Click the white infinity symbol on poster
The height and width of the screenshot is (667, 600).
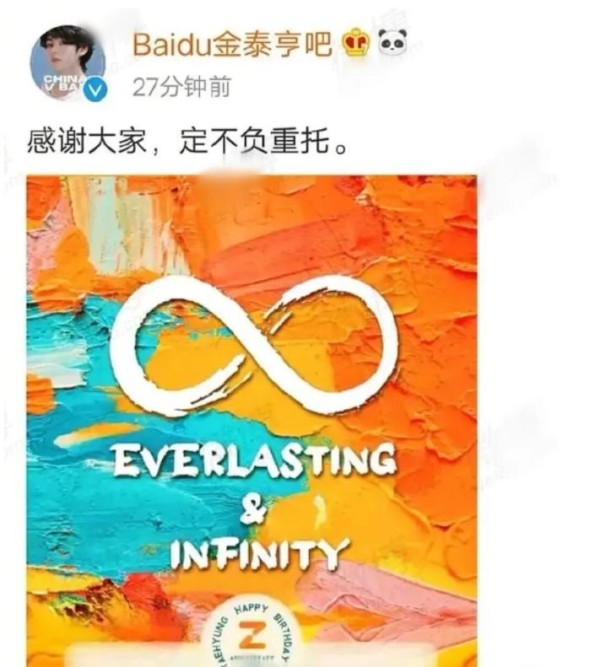pos(254,345)
